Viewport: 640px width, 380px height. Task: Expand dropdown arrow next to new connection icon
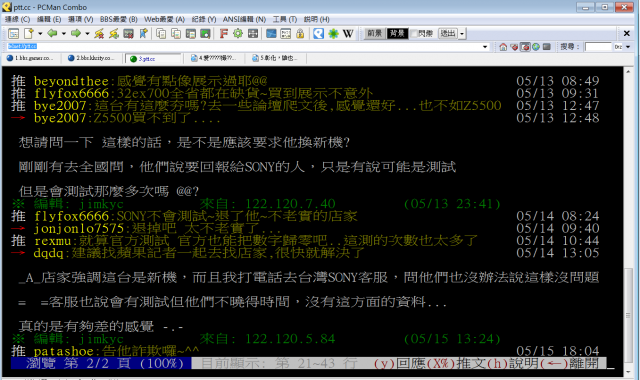tap(40, 33)
